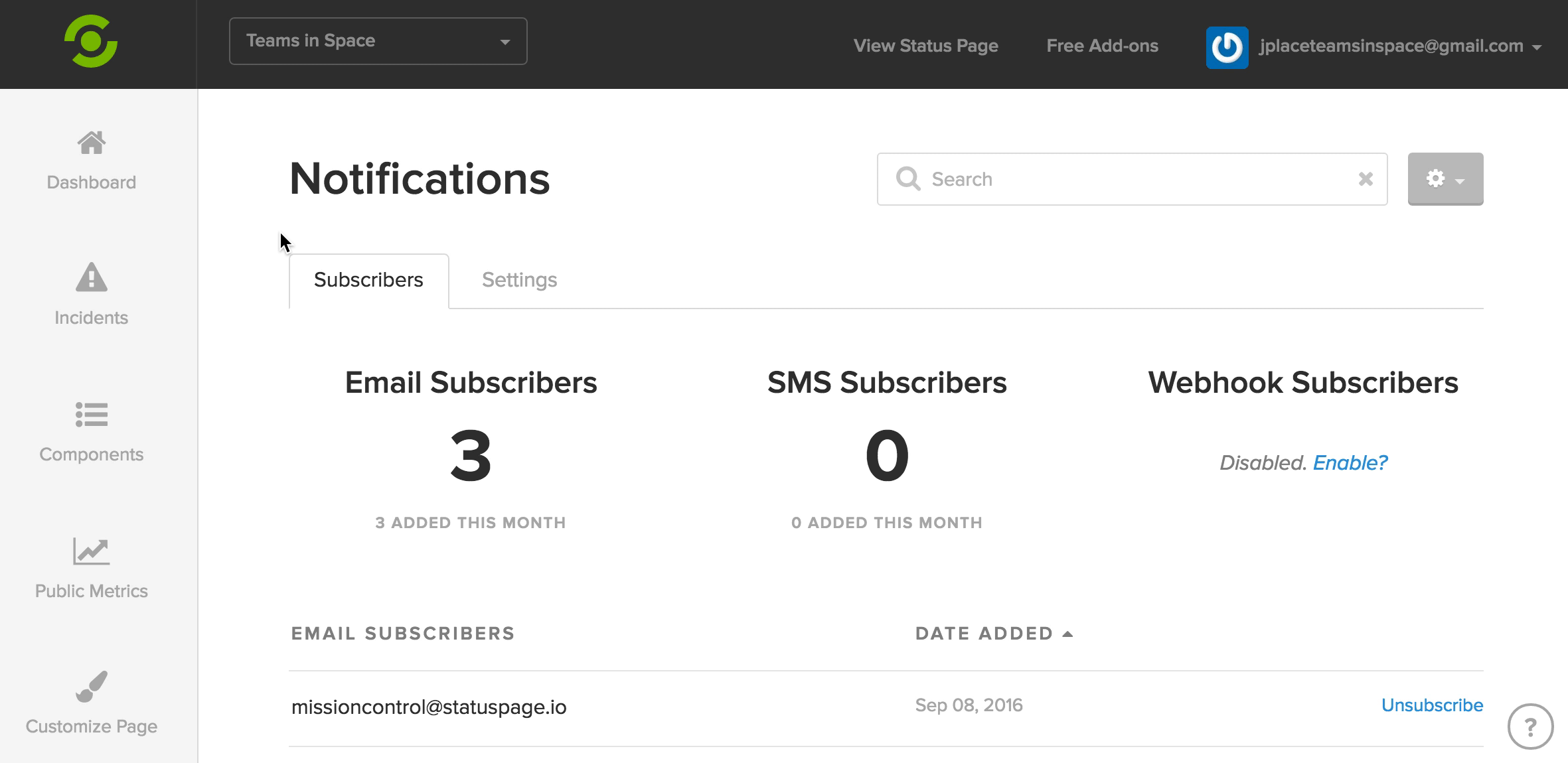Expand the Teams in Space page selector
Viewport: 1568px width, 763px height.
tap(378, 41)
